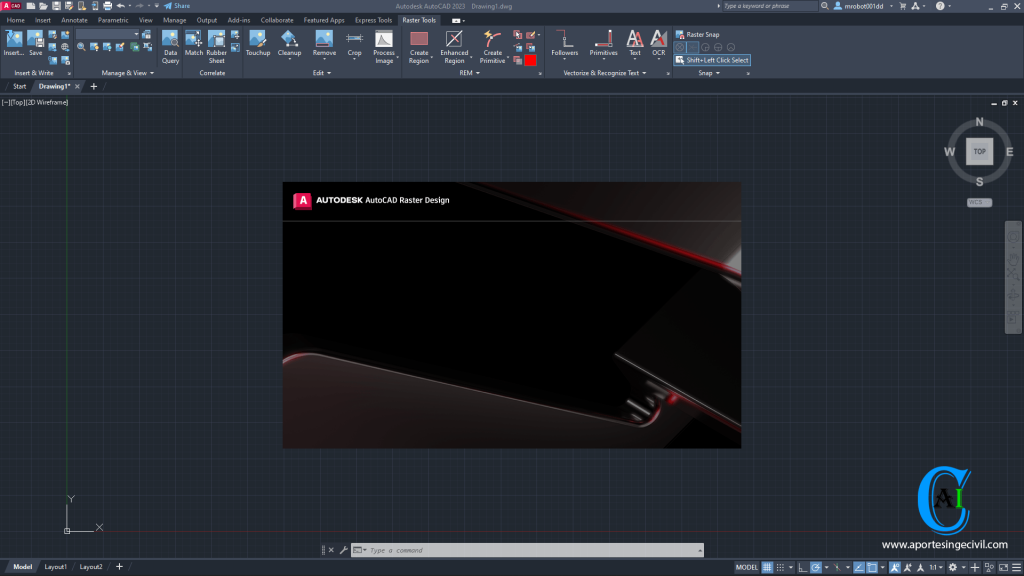Click the red REM color swatch
Screen dimensions: 1024x576
coord(530,60)
